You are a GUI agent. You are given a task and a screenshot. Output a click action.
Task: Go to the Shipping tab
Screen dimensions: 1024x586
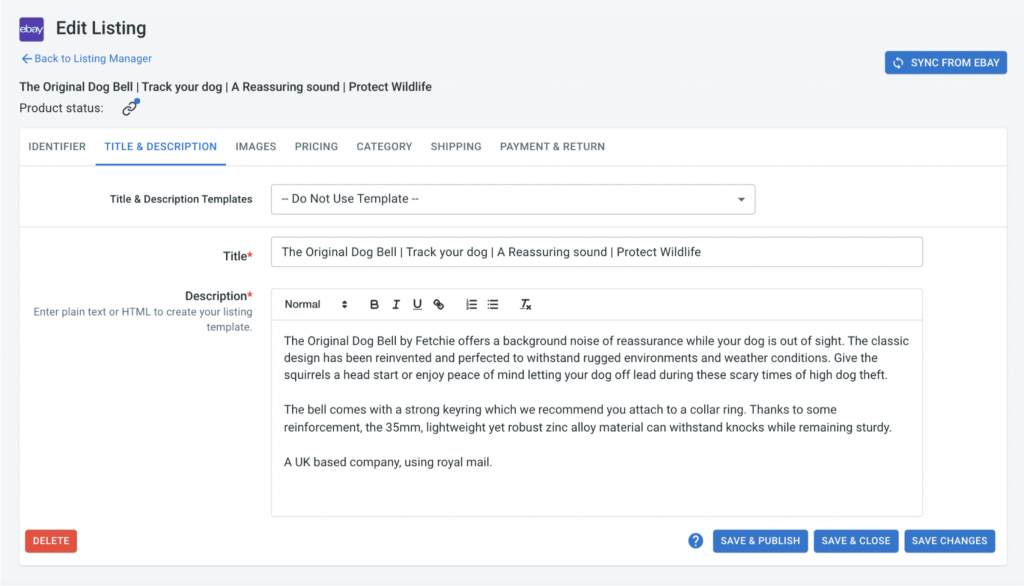pyautogui.click(x=456, y=147)
